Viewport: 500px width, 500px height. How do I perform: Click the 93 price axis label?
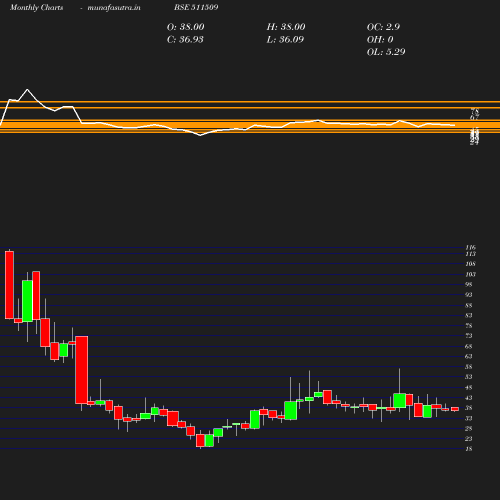(469, 295)
